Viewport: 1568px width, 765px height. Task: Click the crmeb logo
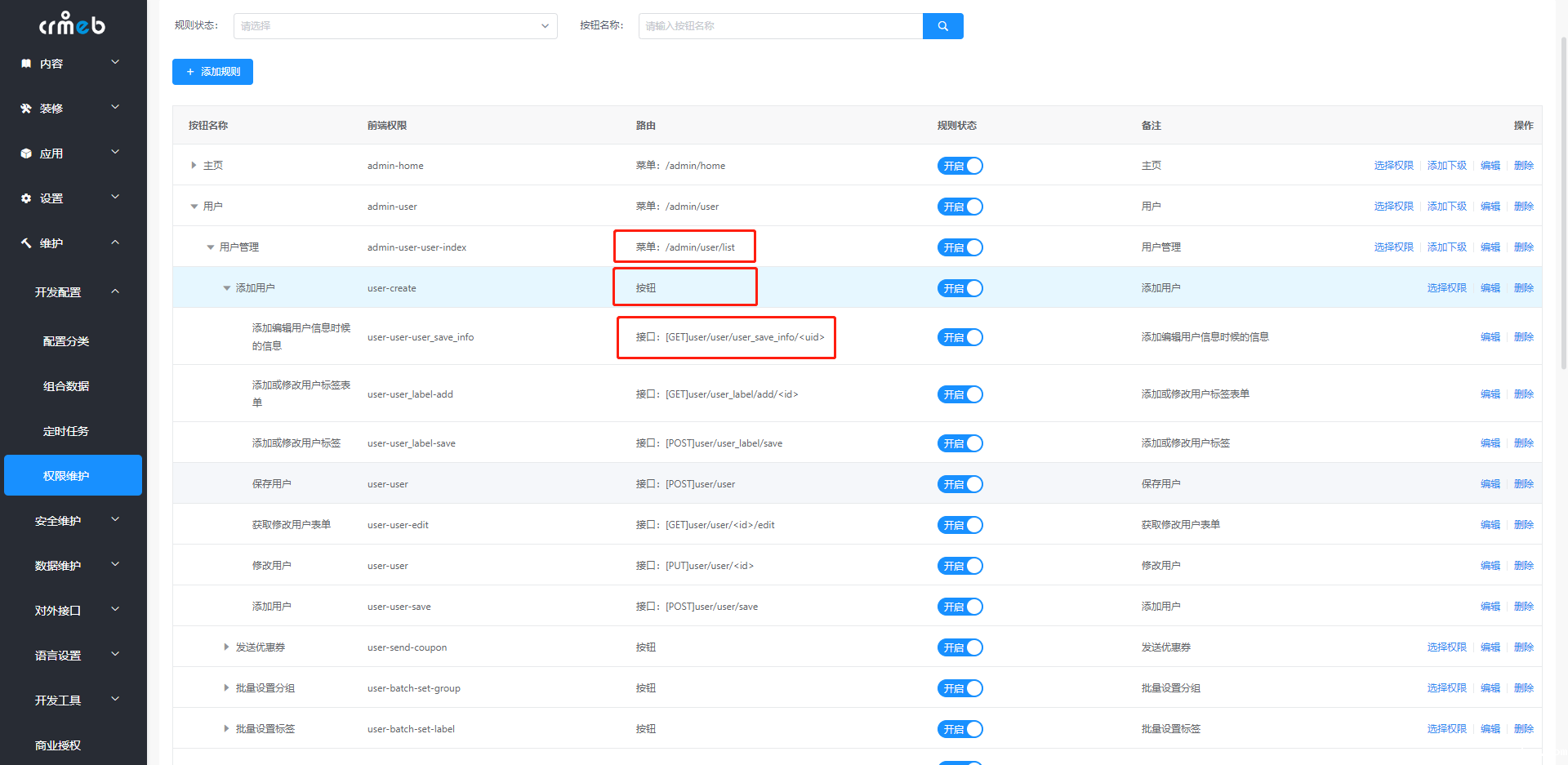click(x=73, y=24)
